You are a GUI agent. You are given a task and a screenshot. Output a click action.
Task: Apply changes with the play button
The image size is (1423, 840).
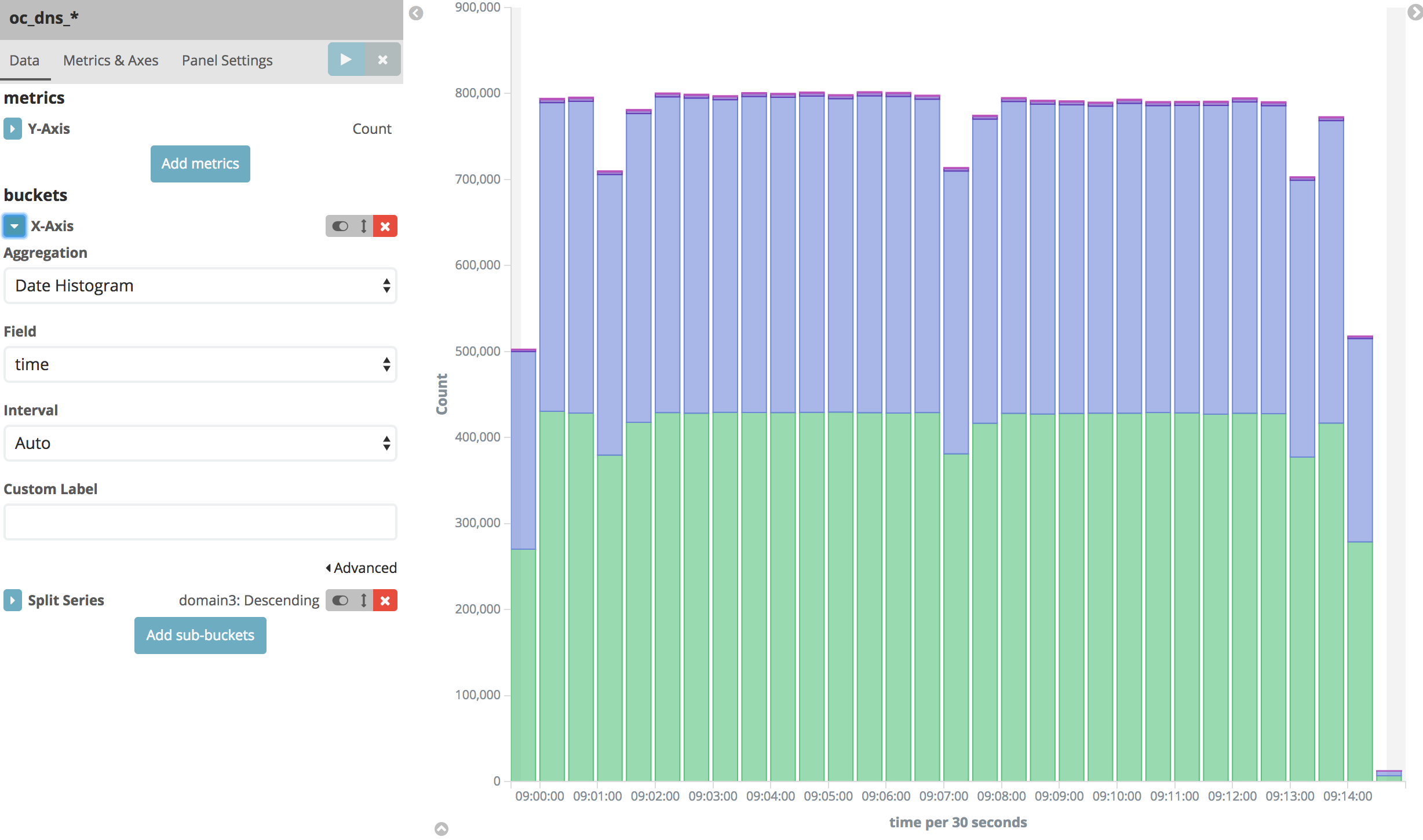(345, 59)
